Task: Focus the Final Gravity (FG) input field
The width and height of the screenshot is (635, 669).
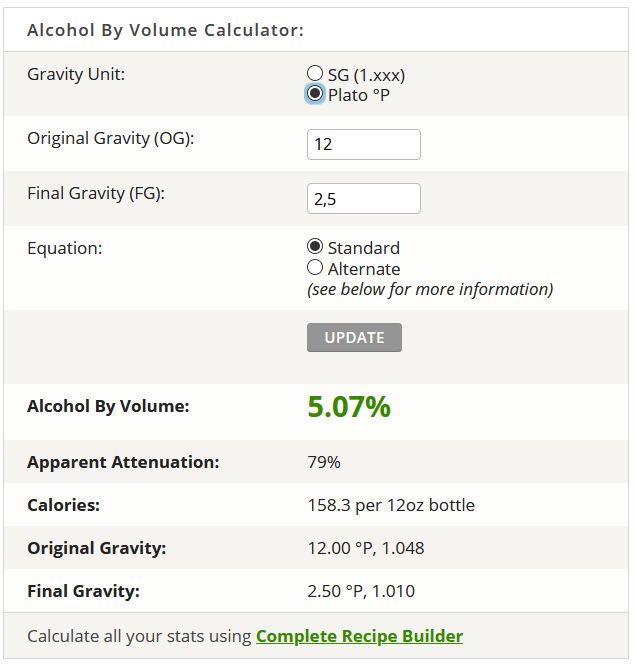Action: click(x=363, y=199)
